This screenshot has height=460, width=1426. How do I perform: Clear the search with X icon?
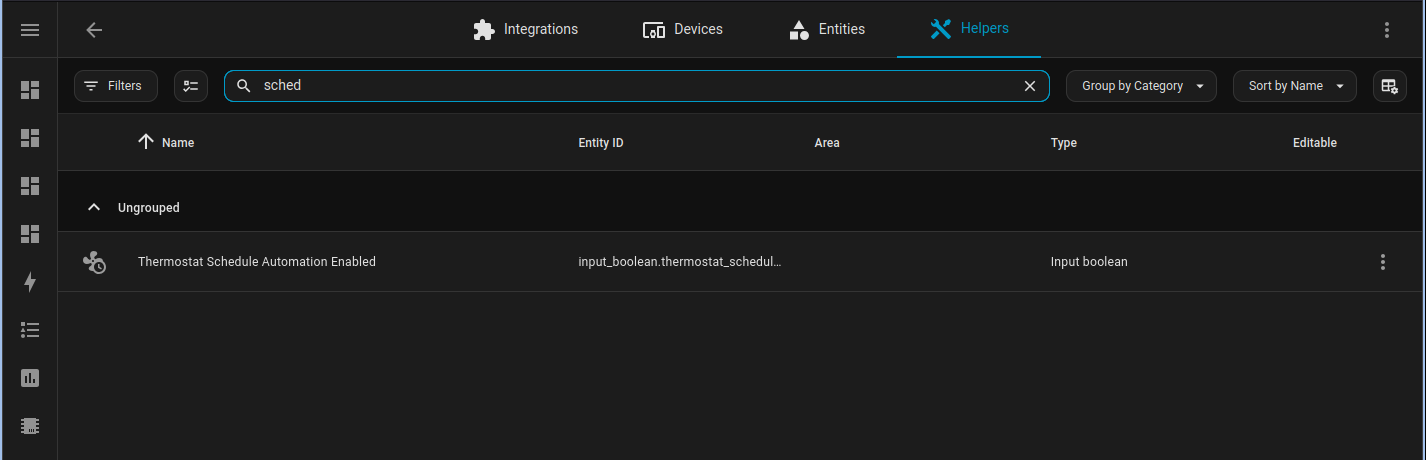tap(1030, 86)
